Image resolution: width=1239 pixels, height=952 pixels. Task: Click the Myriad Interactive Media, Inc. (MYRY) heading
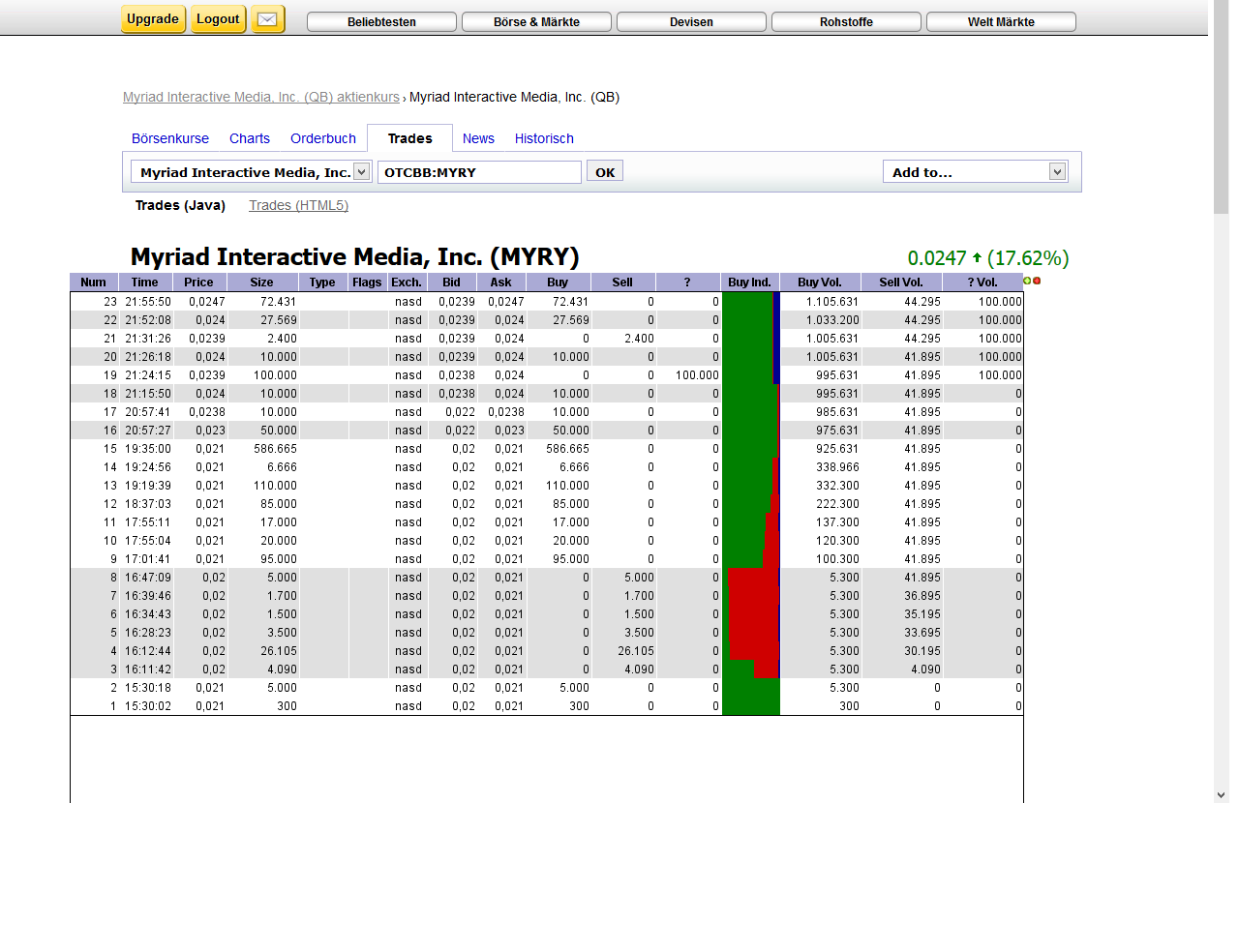point(355,256)
